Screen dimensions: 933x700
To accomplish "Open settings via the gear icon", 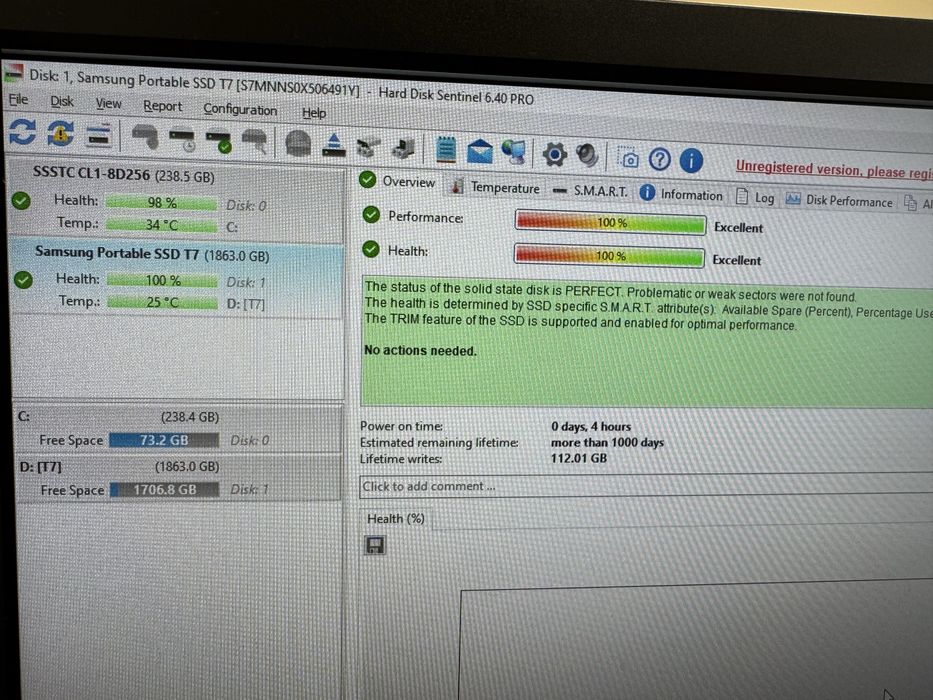I will [x=555, y=154].
